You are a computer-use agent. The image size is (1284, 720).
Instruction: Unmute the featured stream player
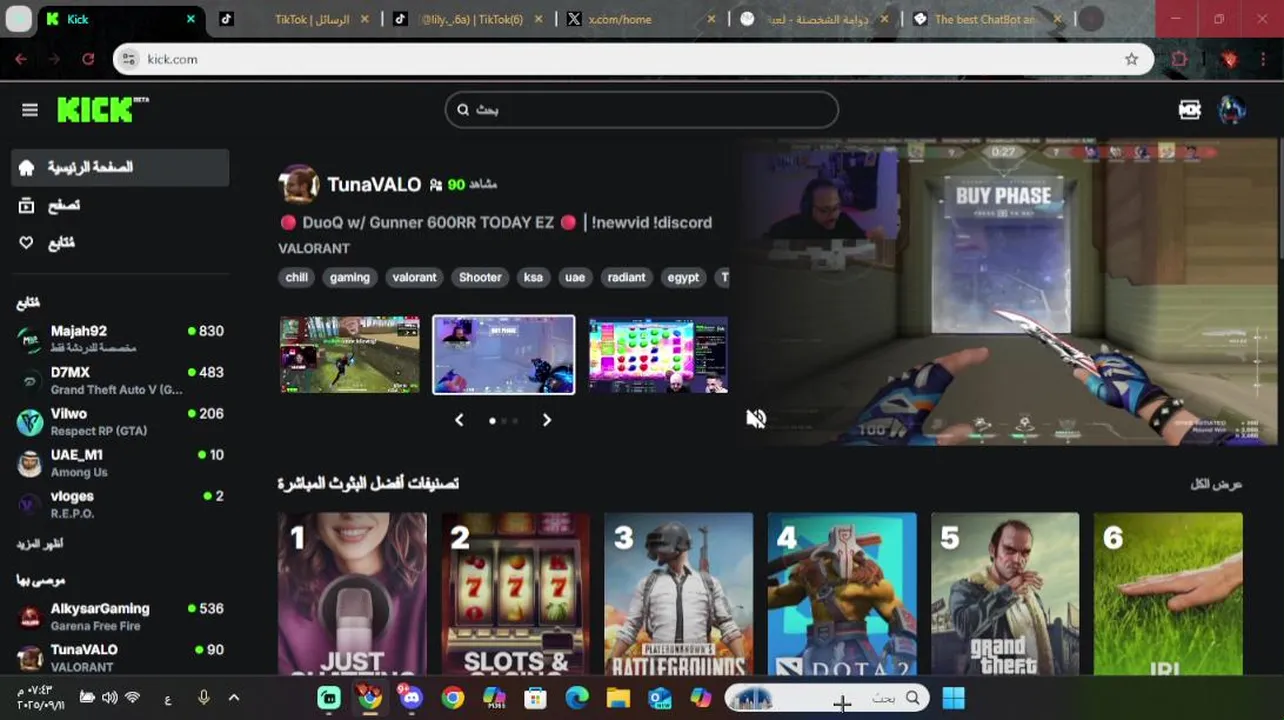pos(756,419)
